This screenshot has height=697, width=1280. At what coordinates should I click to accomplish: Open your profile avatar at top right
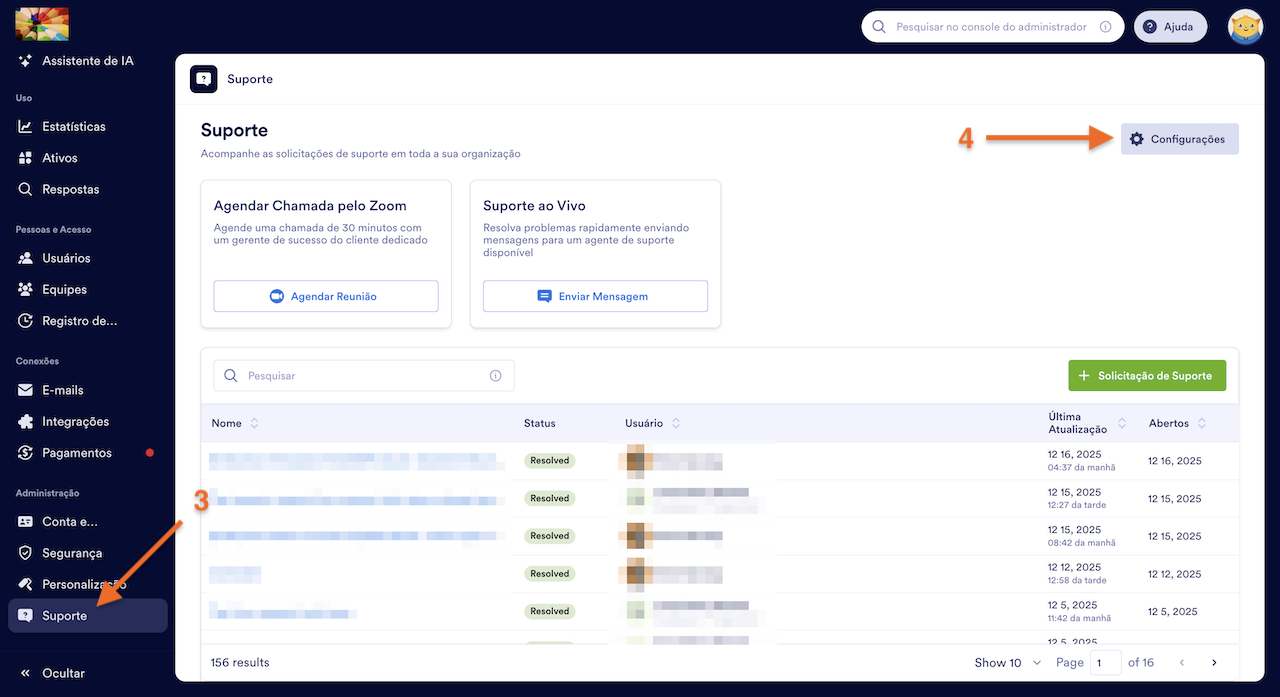1245,26
